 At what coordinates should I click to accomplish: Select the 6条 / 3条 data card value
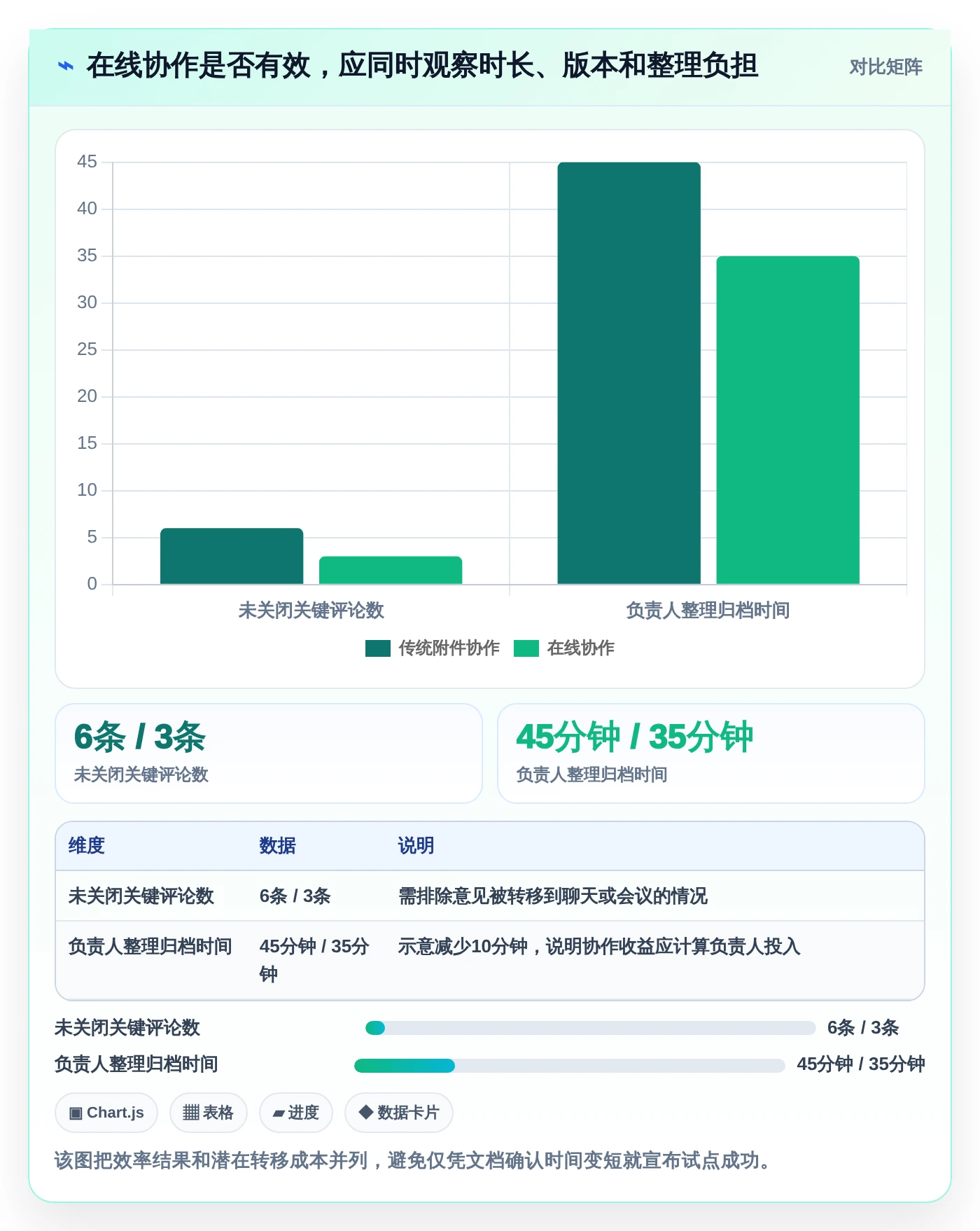click(139, 737)
